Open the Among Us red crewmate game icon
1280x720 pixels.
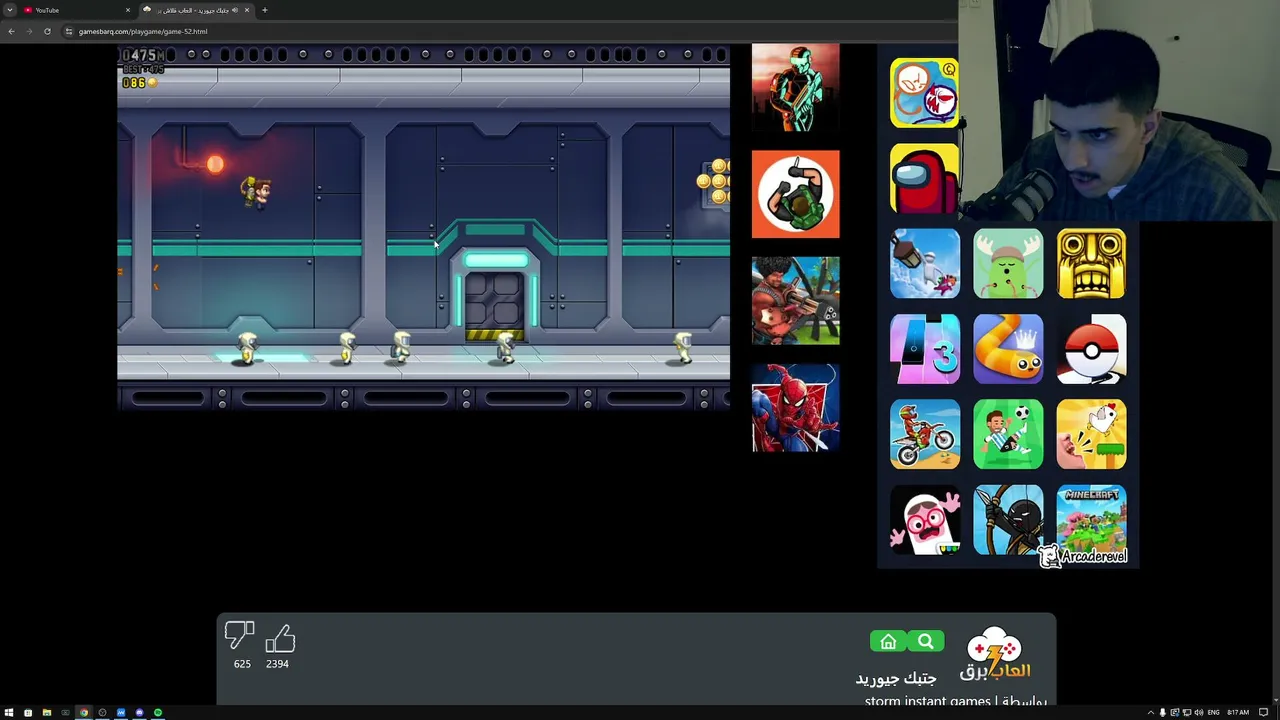point(924,178)
